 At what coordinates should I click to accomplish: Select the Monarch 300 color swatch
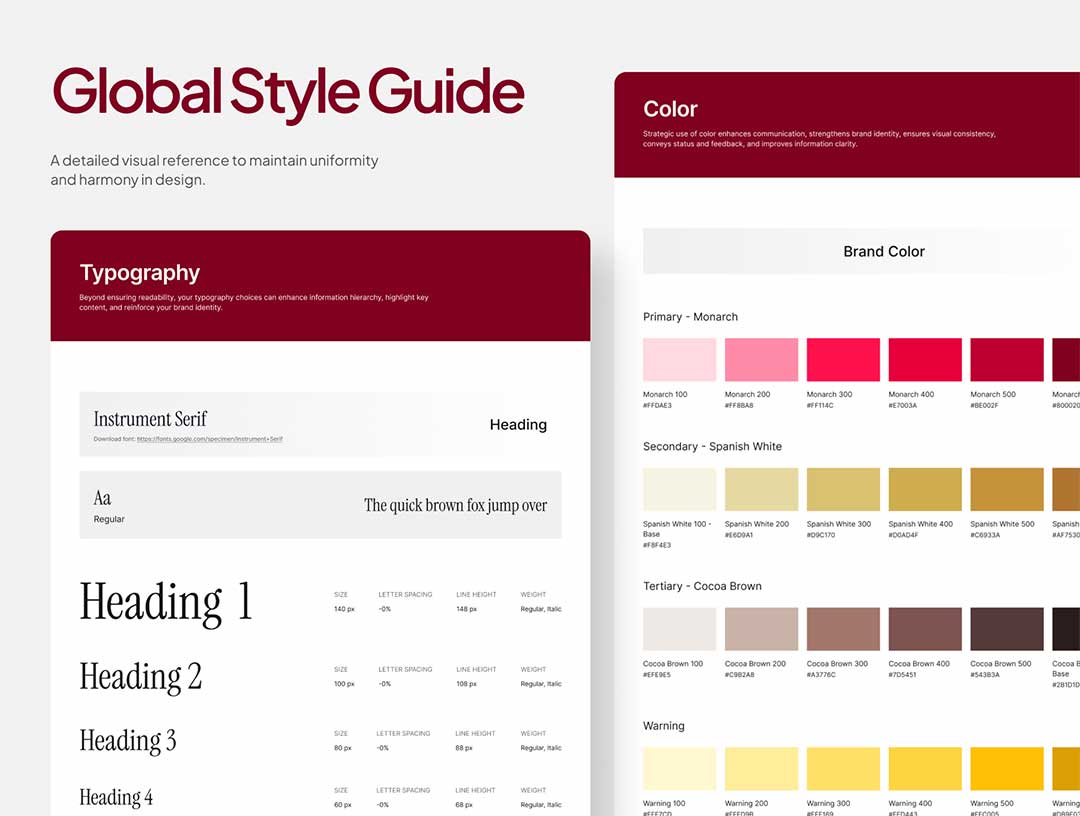(843, 359)
